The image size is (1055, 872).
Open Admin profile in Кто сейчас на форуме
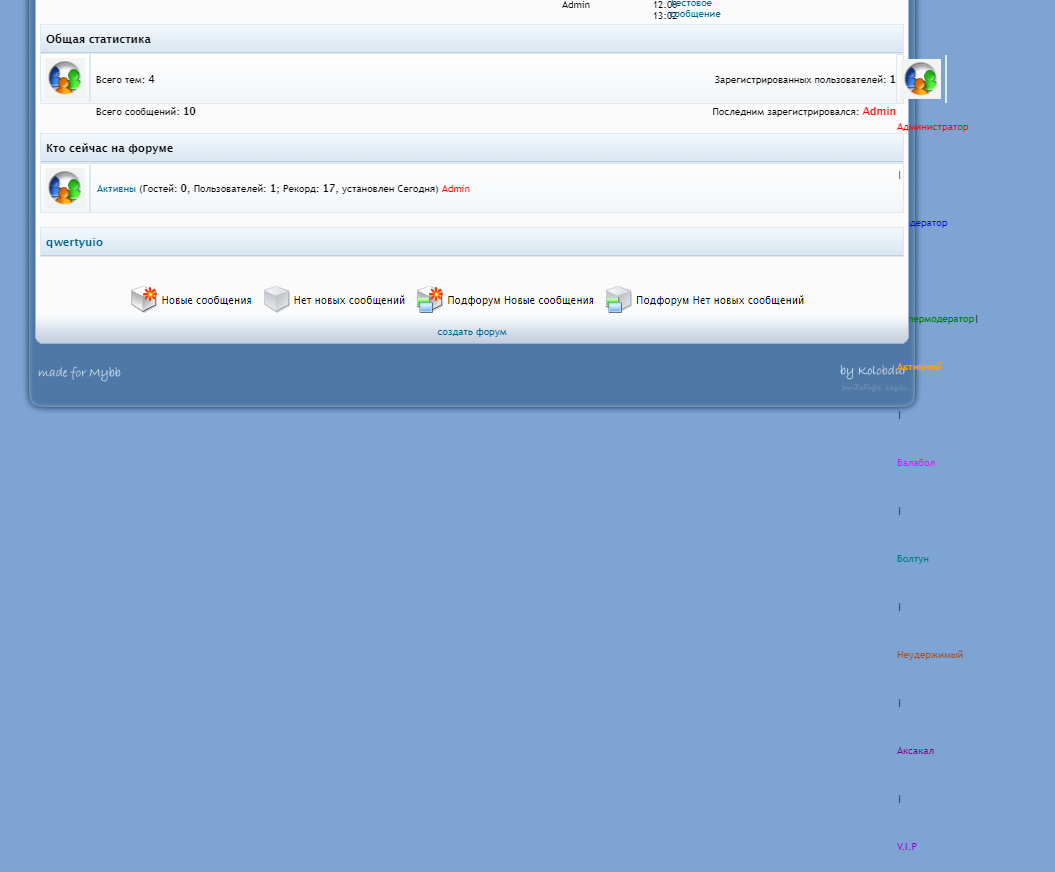tap(456, 189)
